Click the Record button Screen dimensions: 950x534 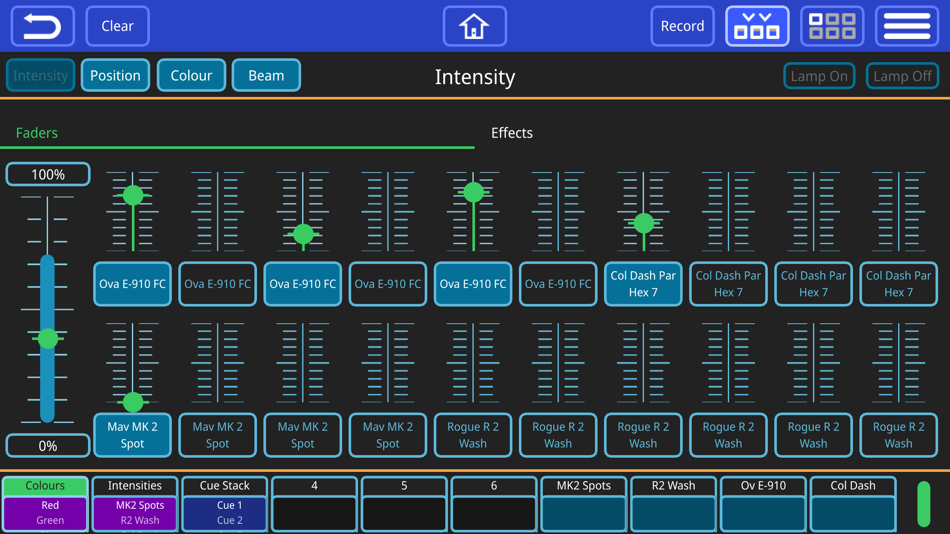pos(682,26)
